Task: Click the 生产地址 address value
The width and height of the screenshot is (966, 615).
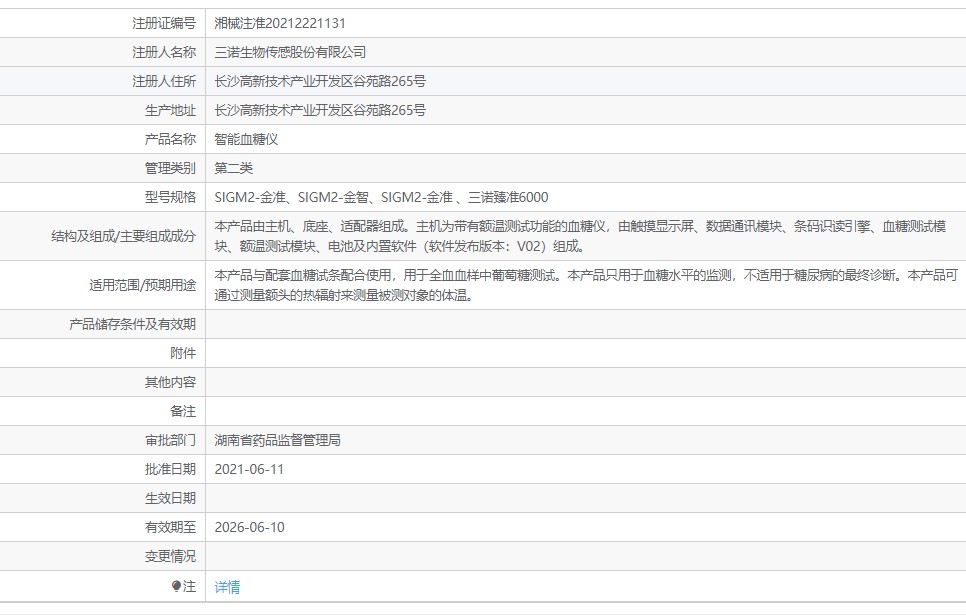Action: coord(320,110)
